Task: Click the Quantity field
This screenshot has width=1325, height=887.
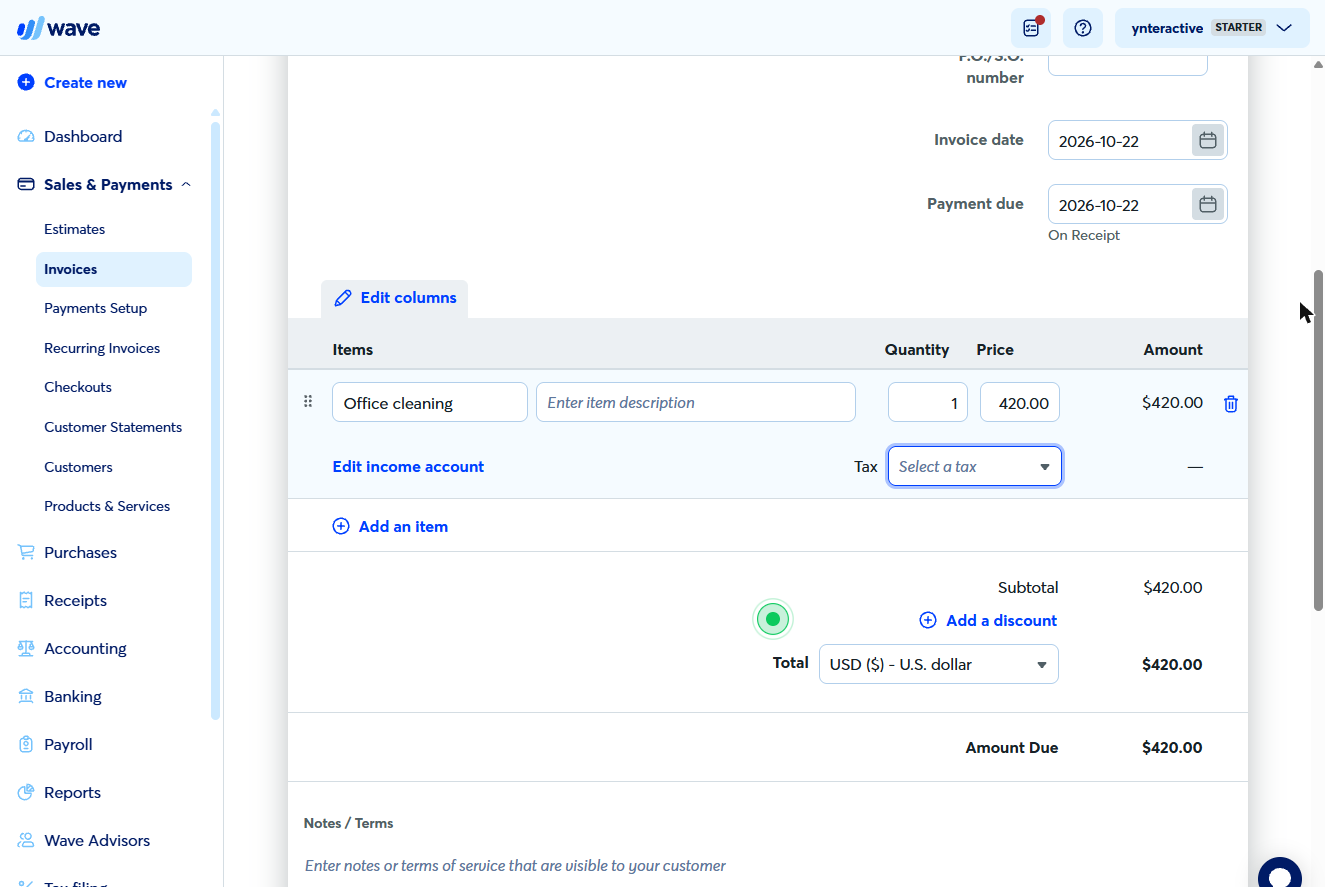Action: pos(928,402)
